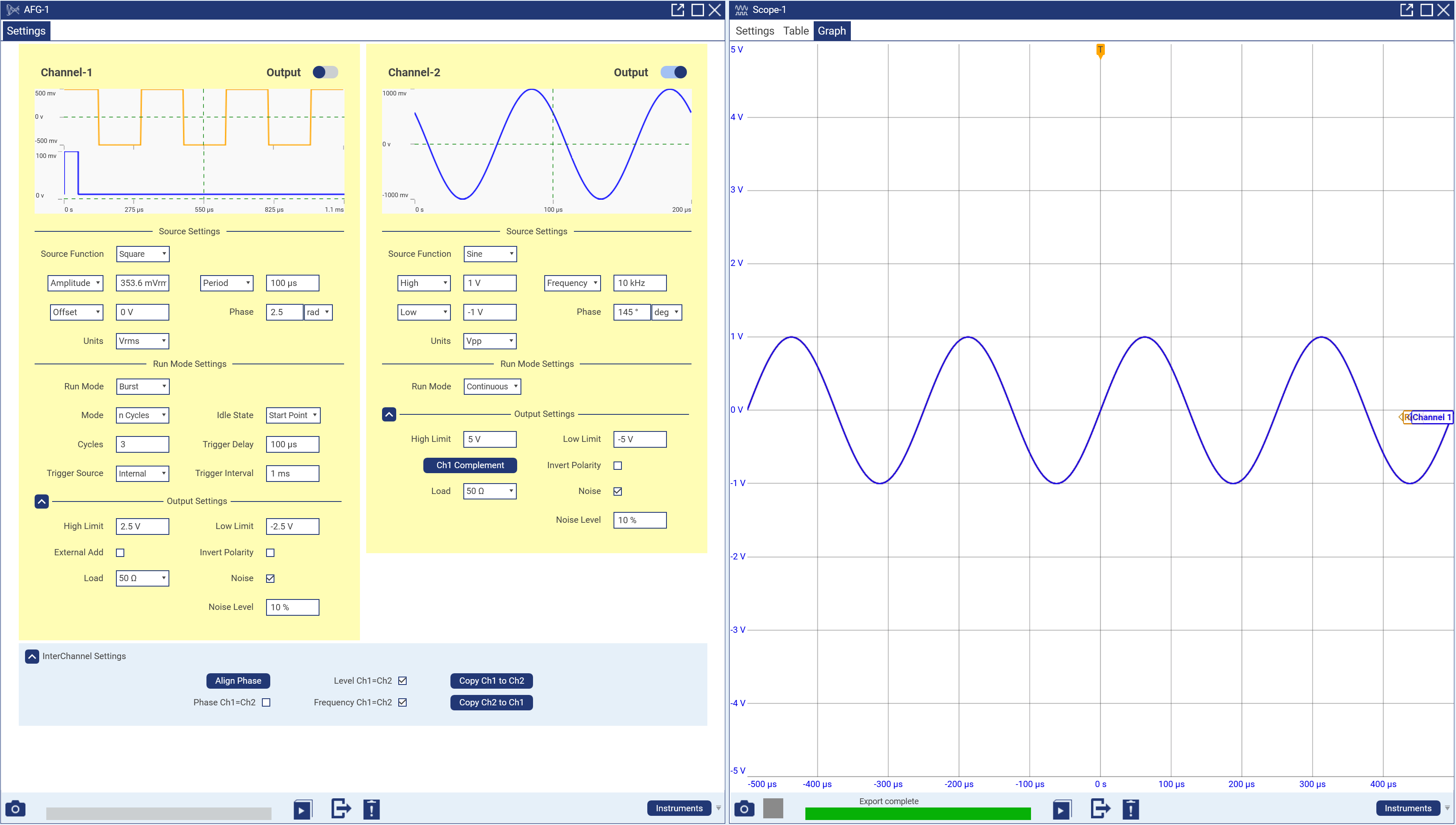The width and height of the screenshot is (1456, 825).
Task: Open Channel-2 Load 50 Ω dropdown
Action: pos(490,491)
